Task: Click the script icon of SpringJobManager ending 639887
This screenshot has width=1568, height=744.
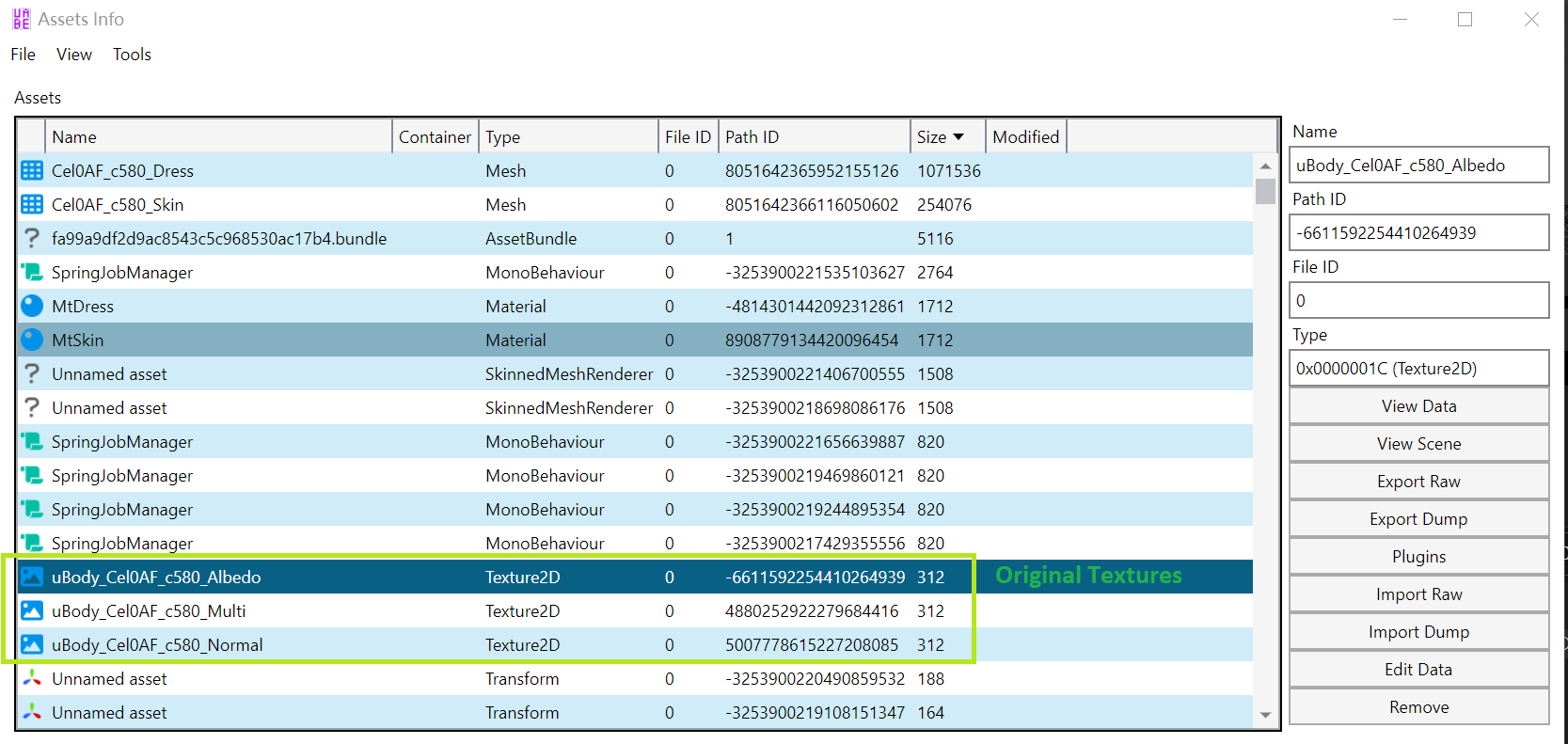Action: pyautogui.click(x=32, y=441)
